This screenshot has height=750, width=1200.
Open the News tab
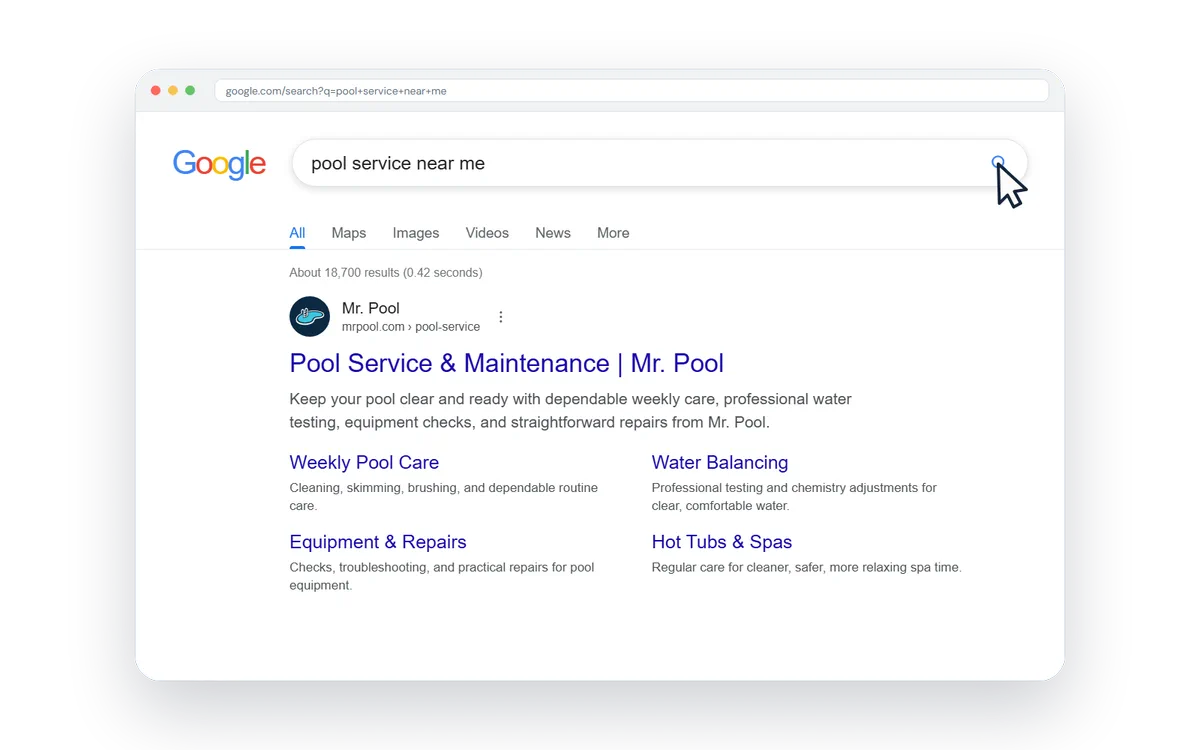coord(553,233)
